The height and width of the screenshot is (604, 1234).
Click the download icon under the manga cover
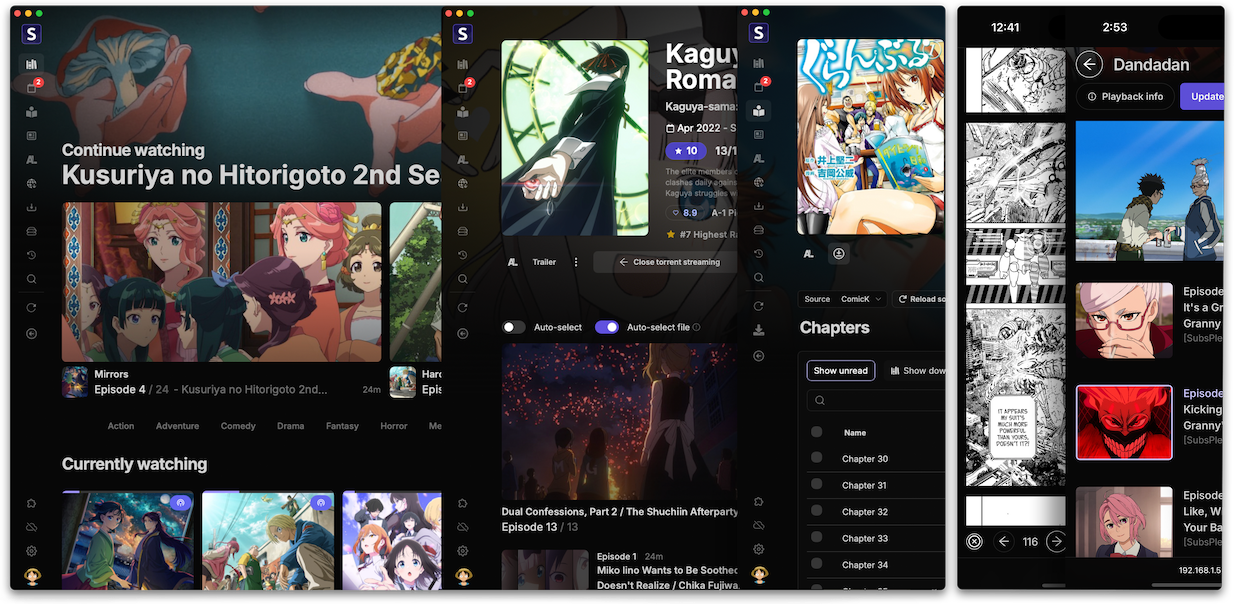(838, 254)
